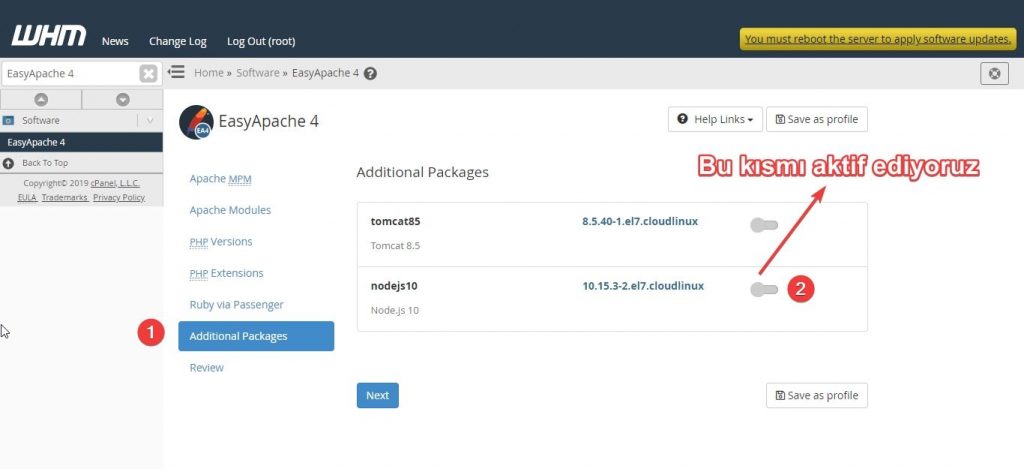Select the Apache Modules tab
1024x469 pixels.
(x=230, y=210)
